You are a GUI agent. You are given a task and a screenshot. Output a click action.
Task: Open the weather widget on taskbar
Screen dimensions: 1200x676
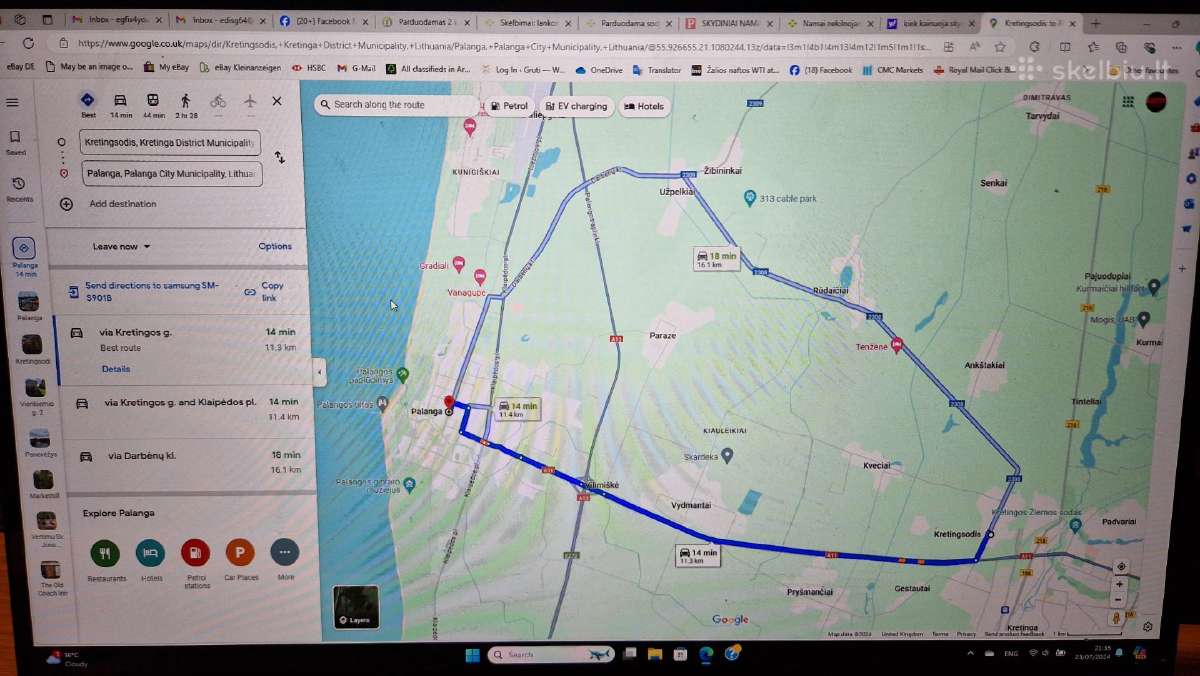[x=66, y=658]
